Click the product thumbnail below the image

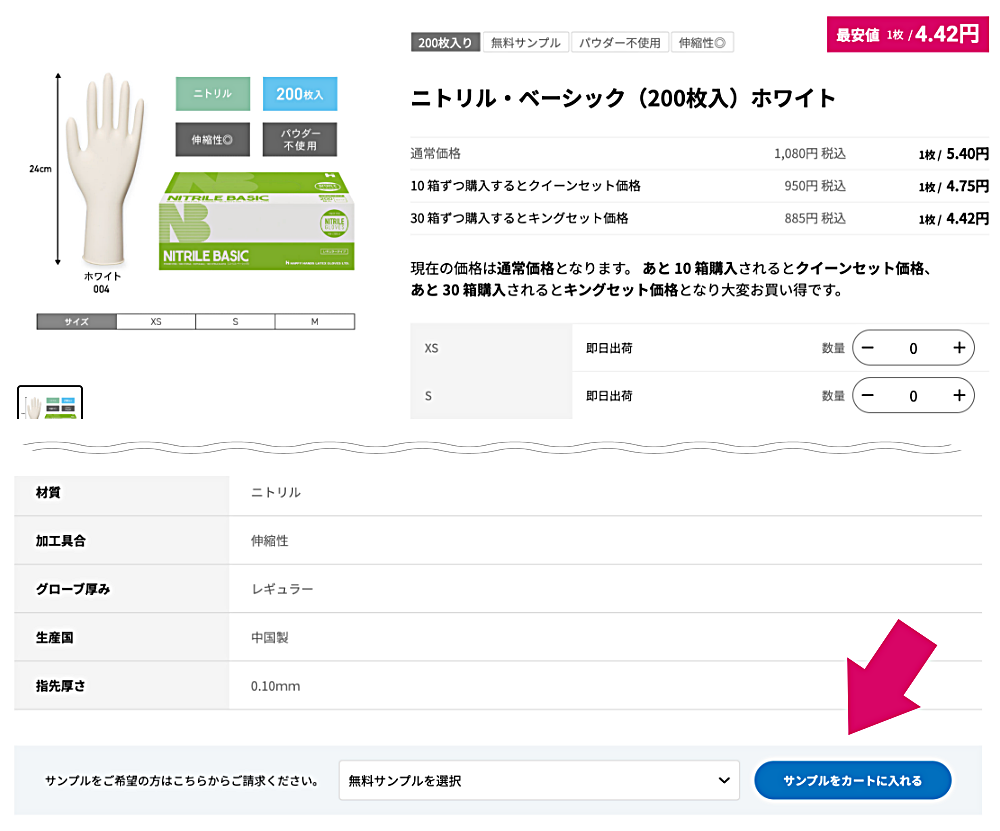point(50,402)
